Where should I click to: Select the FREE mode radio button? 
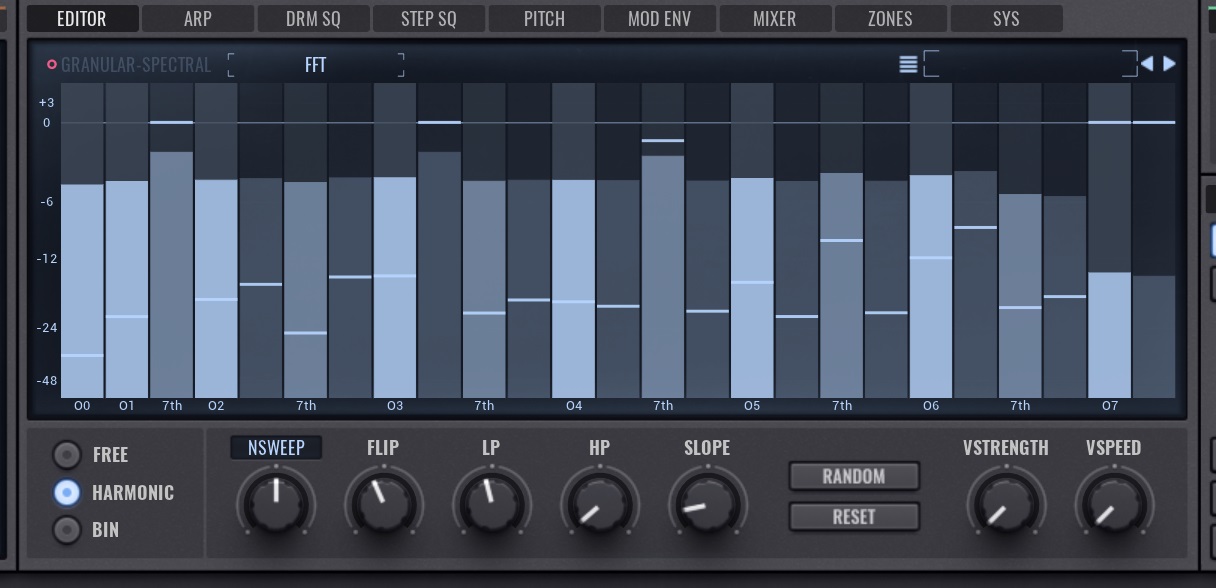67,455
